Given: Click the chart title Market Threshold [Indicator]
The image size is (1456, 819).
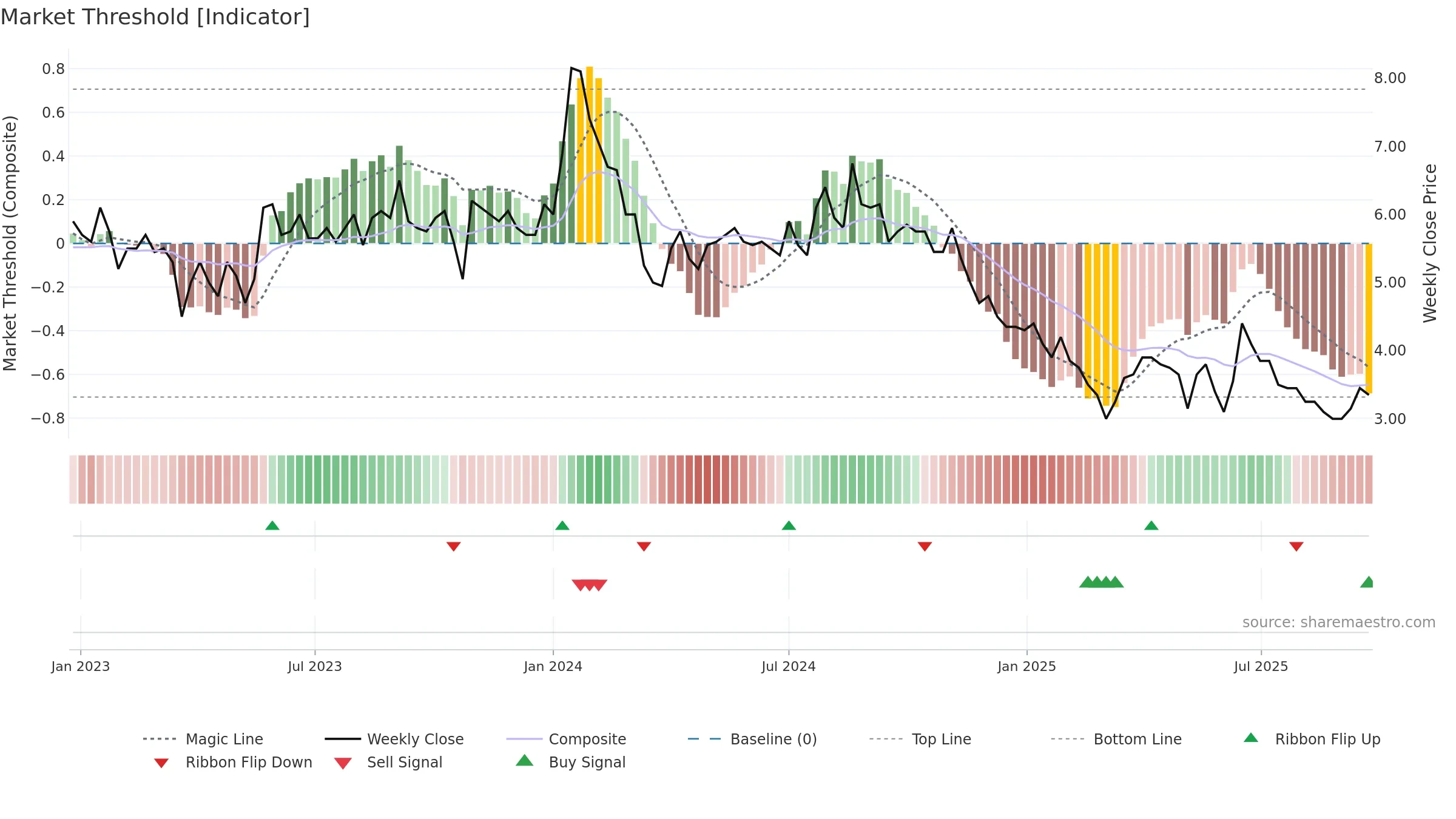Looking at the screenshot, I should tap(155, 17).
